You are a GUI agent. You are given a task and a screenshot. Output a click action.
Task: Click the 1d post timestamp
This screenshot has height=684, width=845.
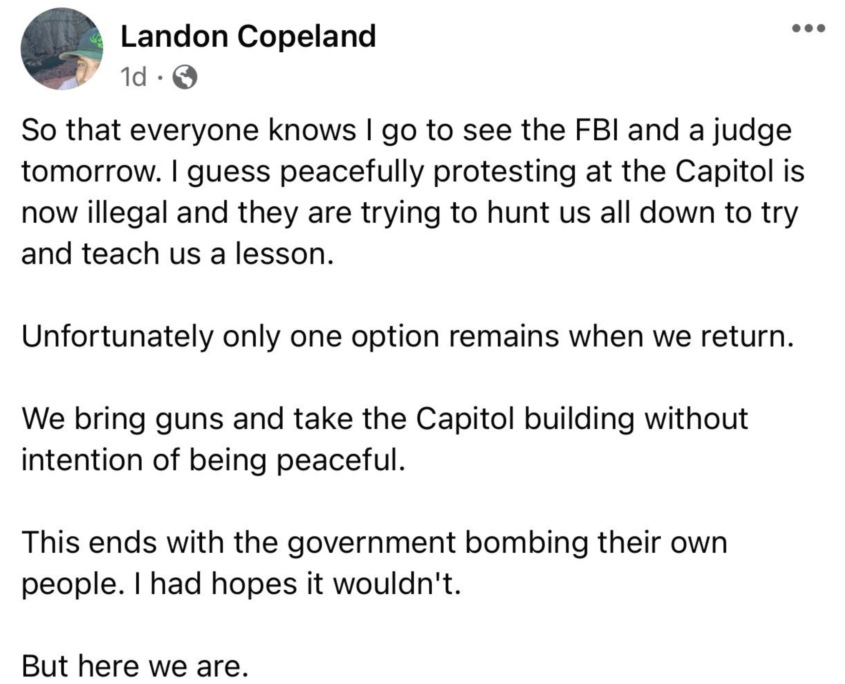click(x=133, y=75)
